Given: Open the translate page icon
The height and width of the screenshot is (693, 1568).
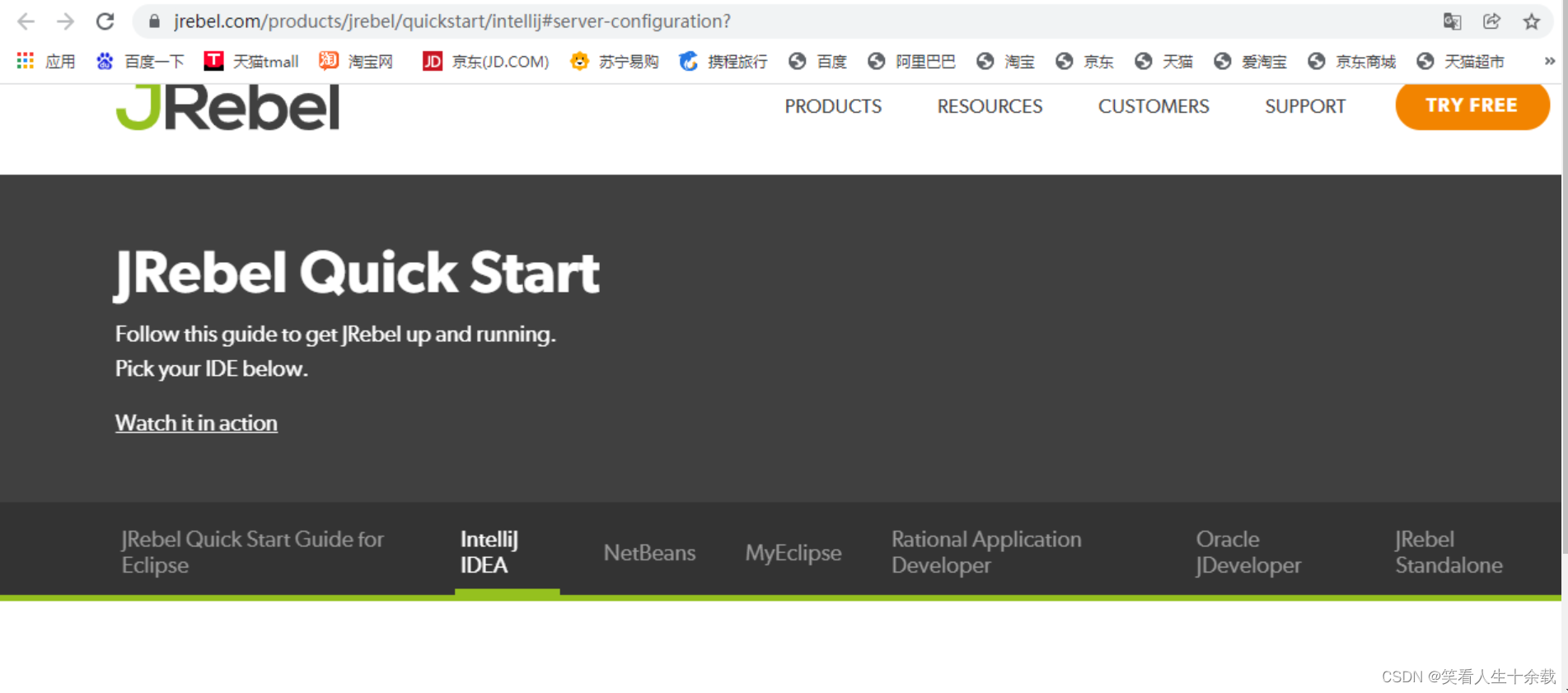Looking at the screenshot, I should click(x=1452, y=21).
